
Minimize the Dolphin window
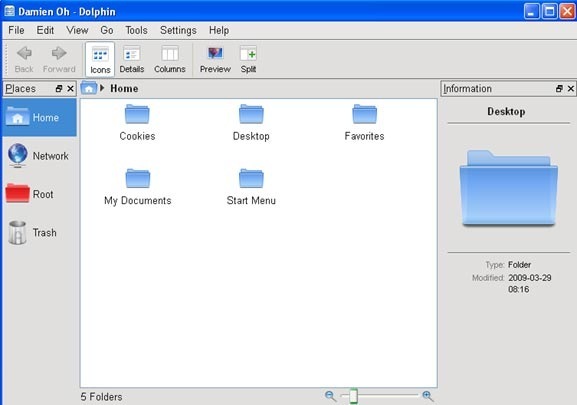[531, 11]
